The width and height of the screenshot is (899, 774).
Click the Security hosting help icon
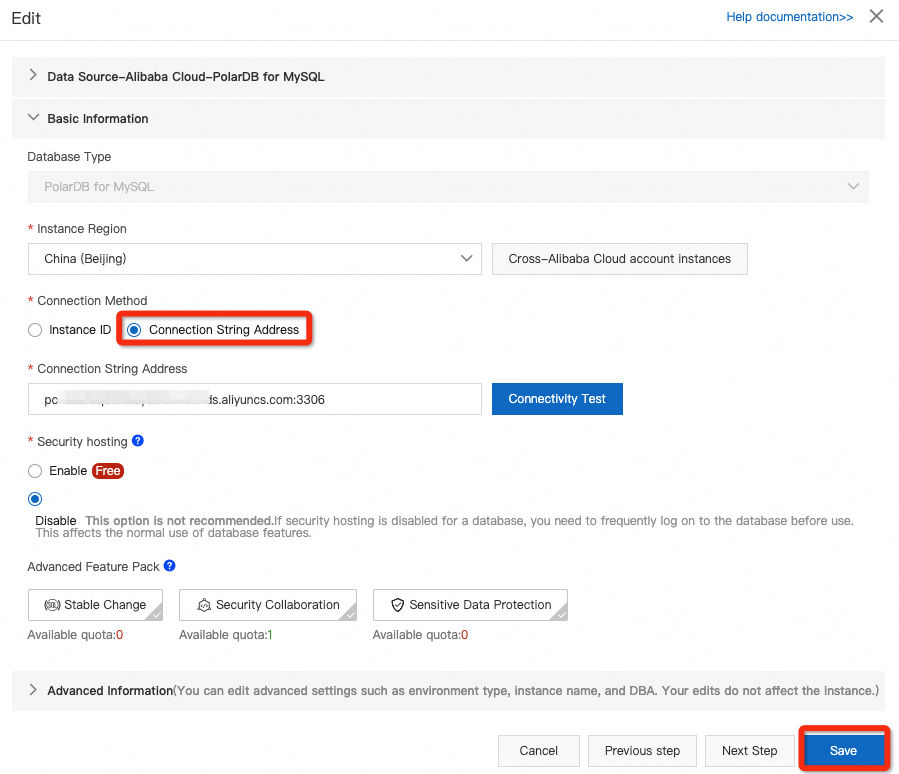[x=138, y=440]
